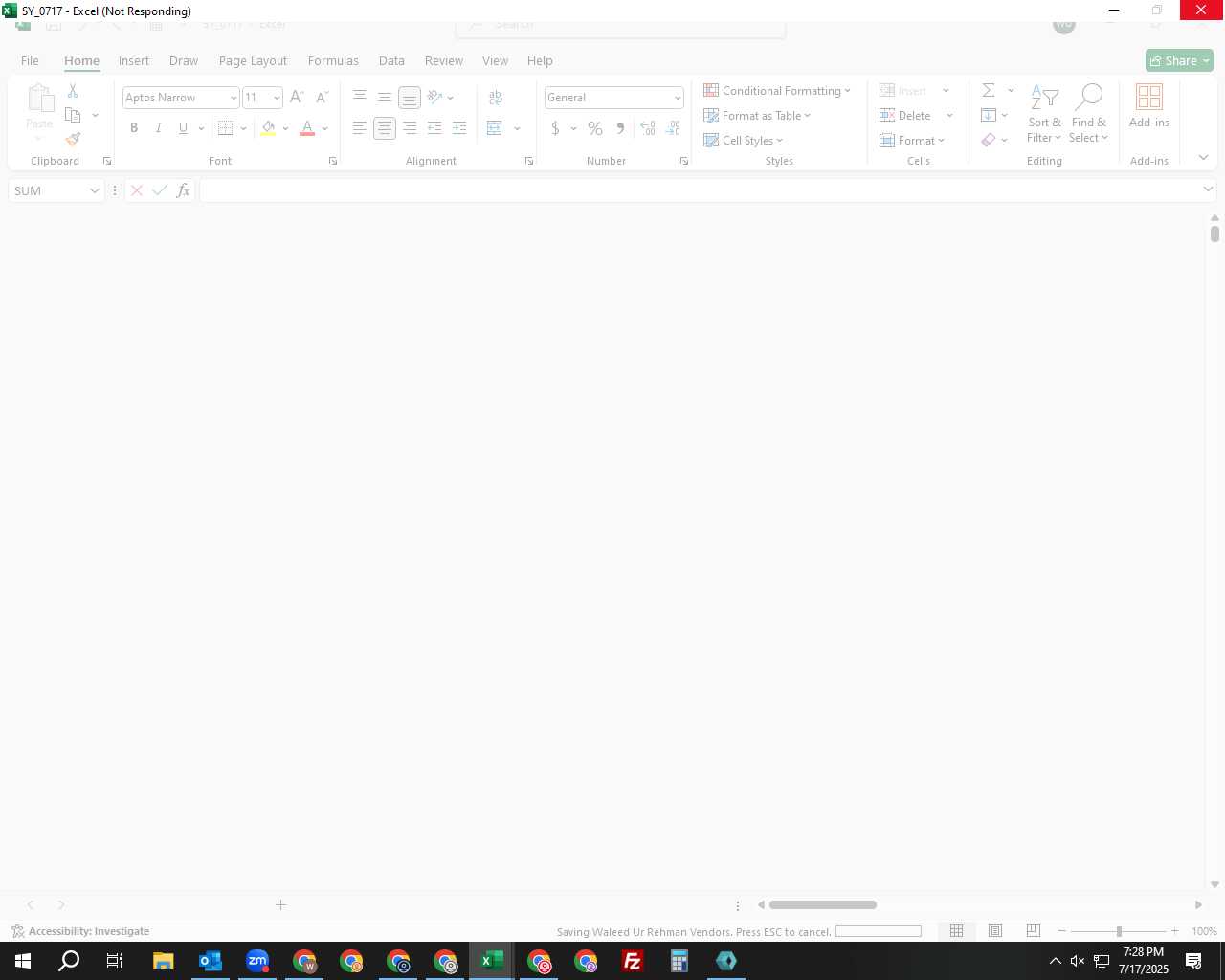This screenshot has height=980, width=1225.
Task: Click the Decrease Indent icon
Action: 434,128
